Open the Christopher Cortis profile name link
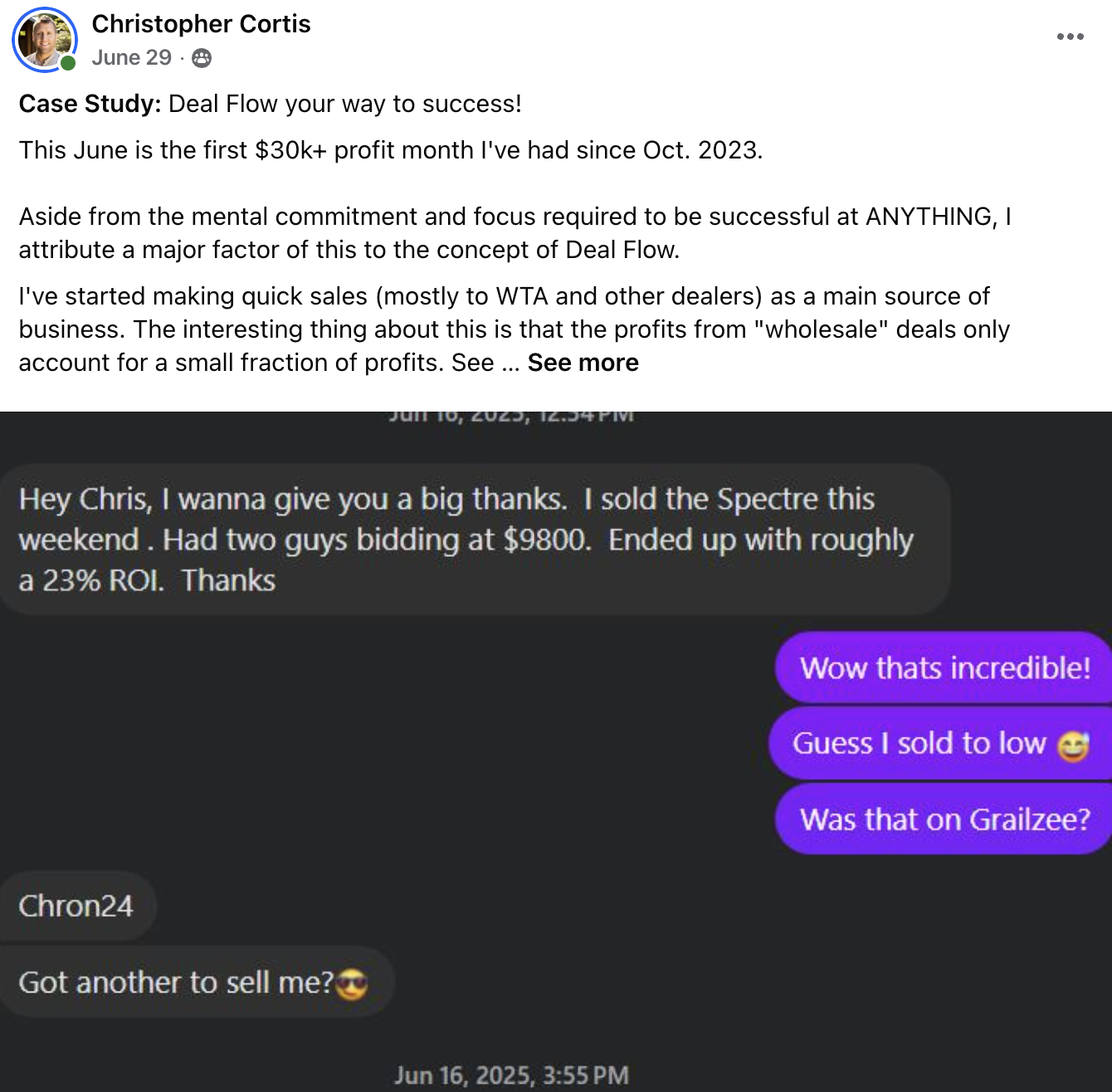 (201, 24)
